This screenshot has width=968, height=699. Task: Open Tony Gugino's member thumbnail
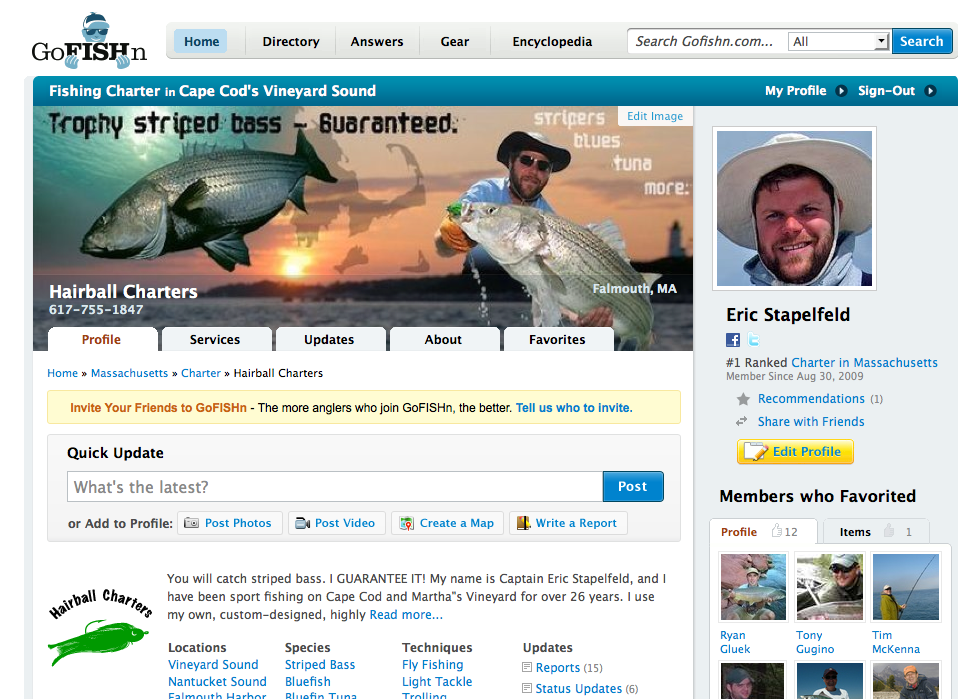point(829,587)
